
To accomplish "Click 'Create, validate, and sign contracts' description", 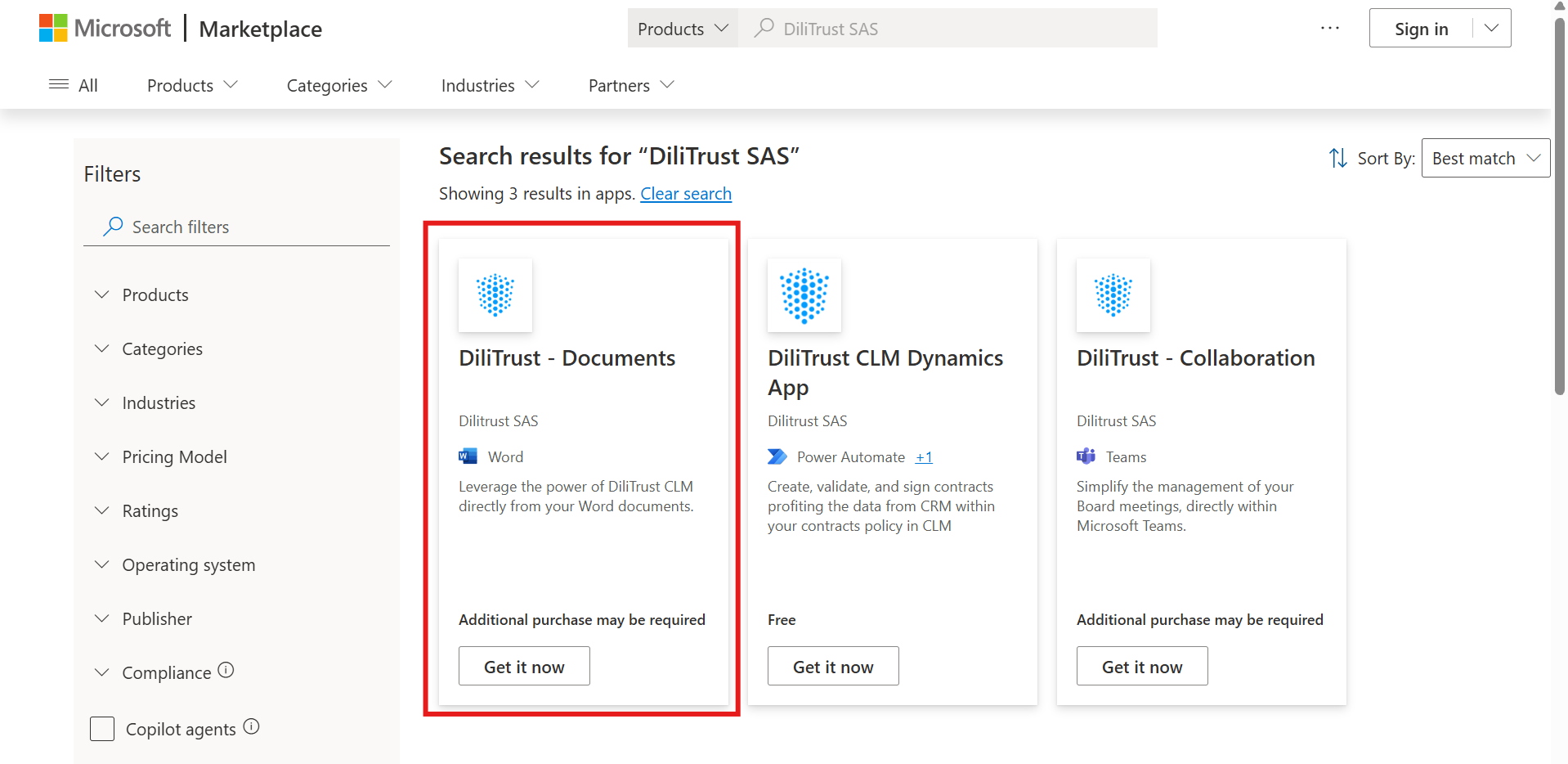I will 881,506.
